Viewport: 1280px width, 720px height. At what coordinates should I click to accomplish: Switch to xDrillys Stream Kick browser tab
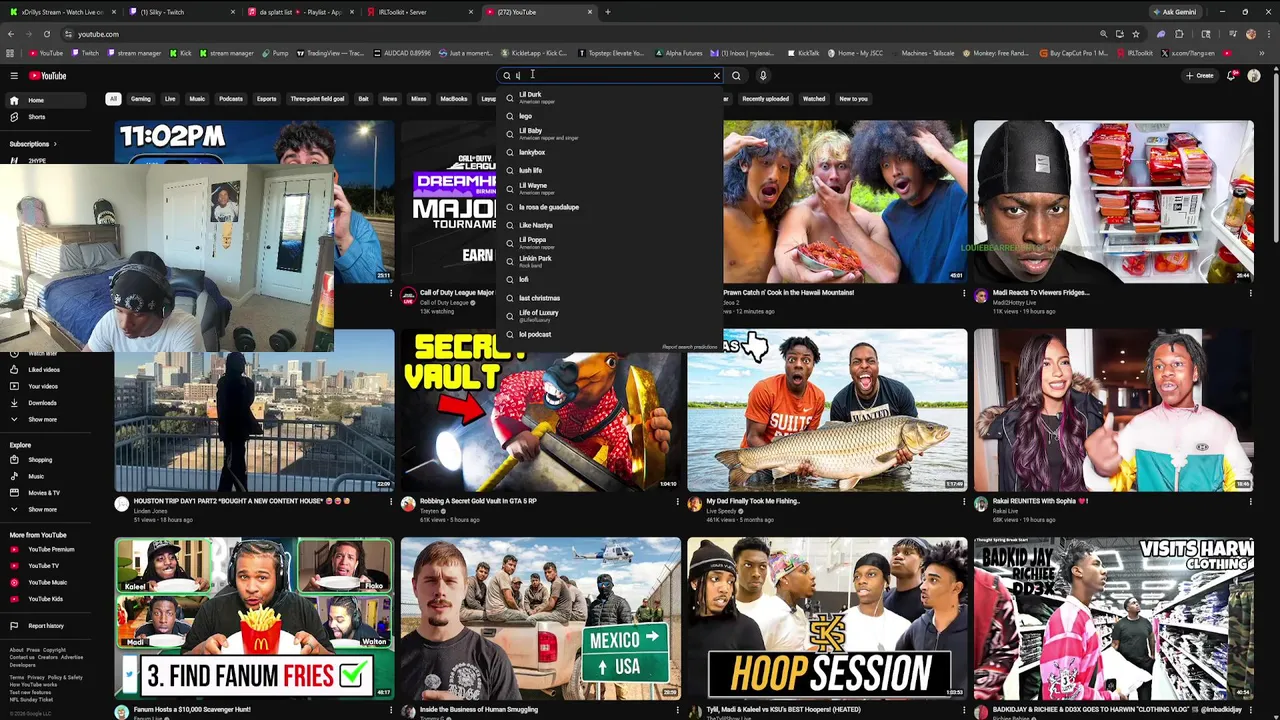(x=60, y=12)
